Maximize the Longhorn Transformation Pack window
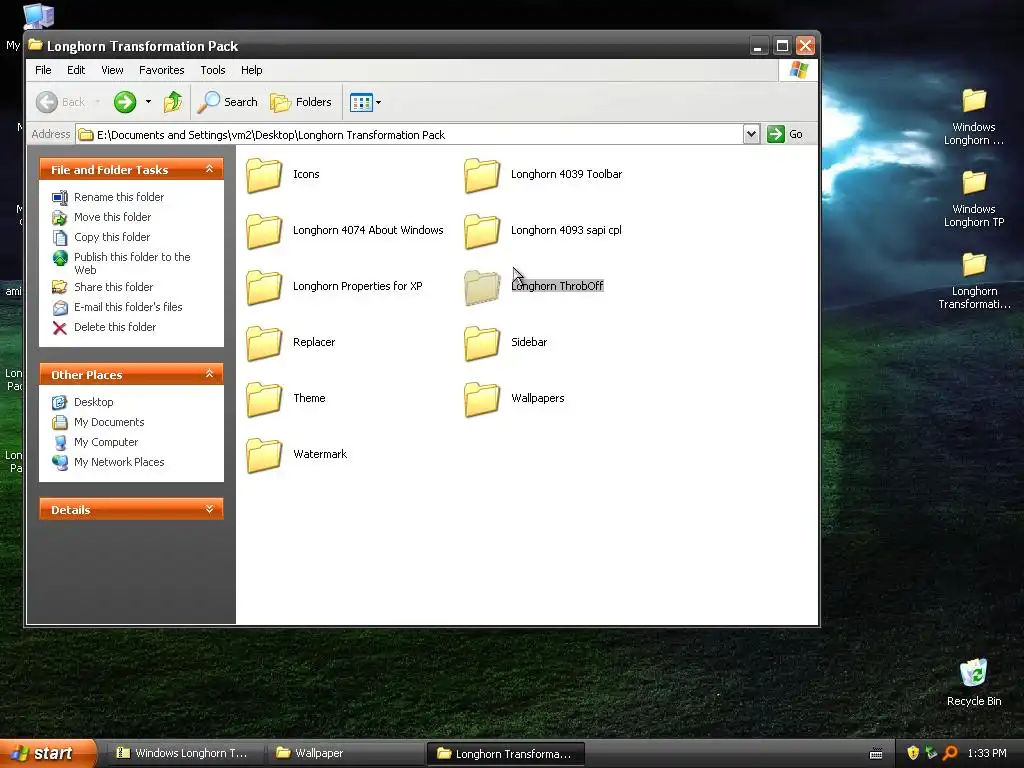The height and width of the screenshot is (768, 1024). coord(782,46)
